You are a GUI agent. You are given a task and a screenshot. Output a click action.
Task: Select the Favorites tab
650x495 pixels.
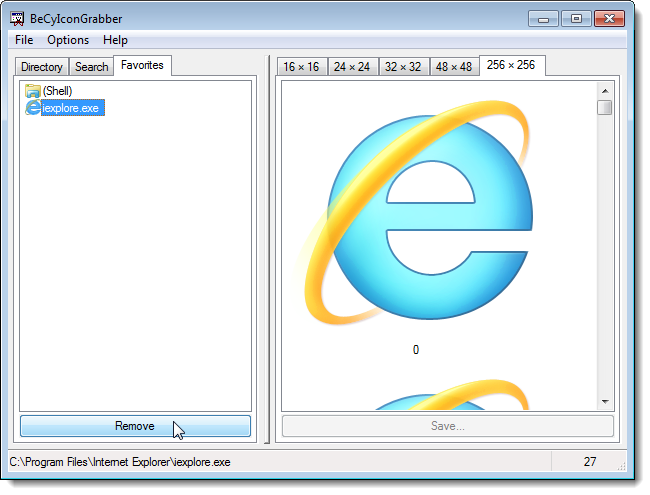(142, 65)
